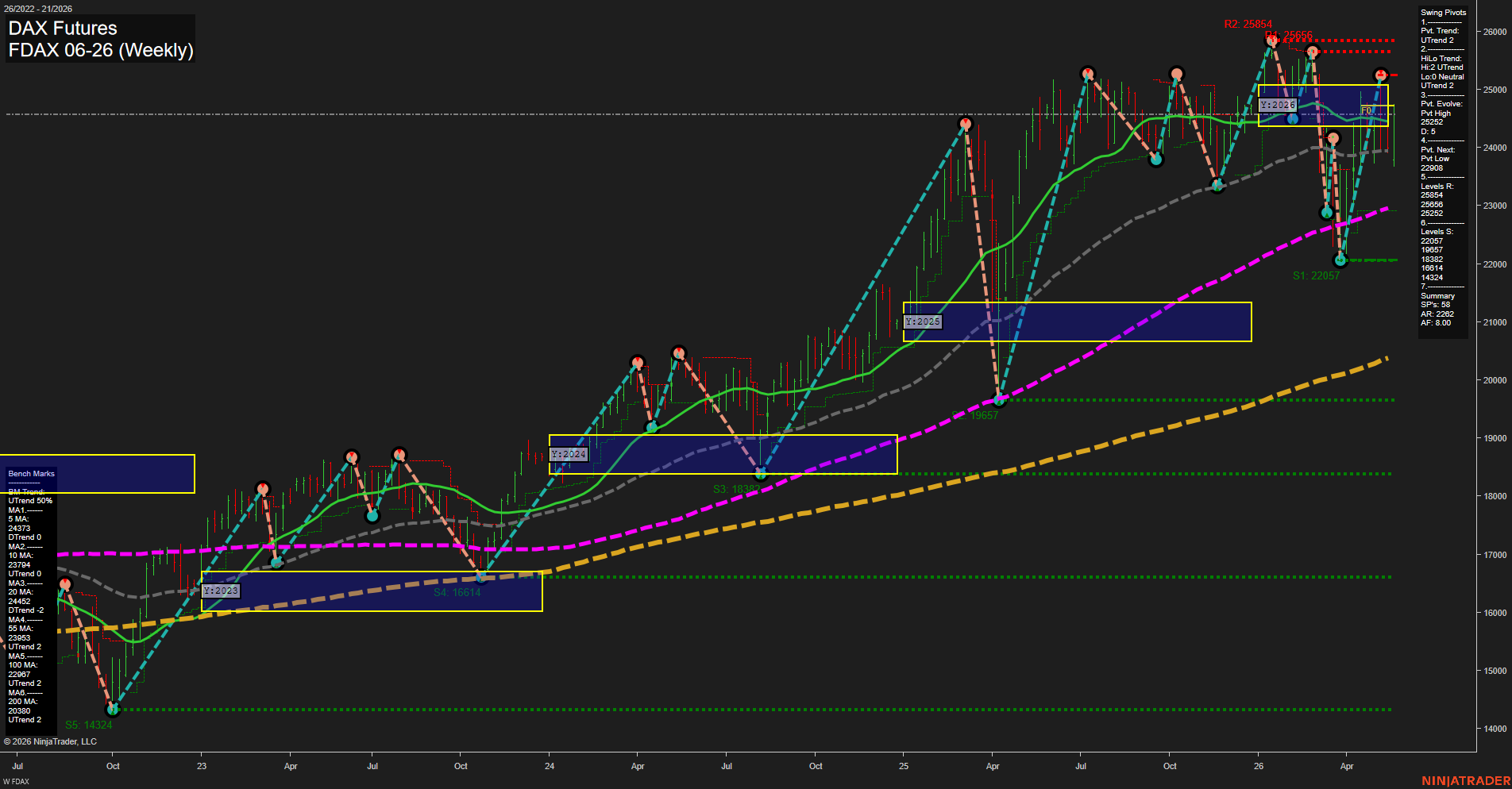Click the 14000 price axis label
This screenshot has width=1512, height=789.
pyautogui.click(x=1495, y=729)
